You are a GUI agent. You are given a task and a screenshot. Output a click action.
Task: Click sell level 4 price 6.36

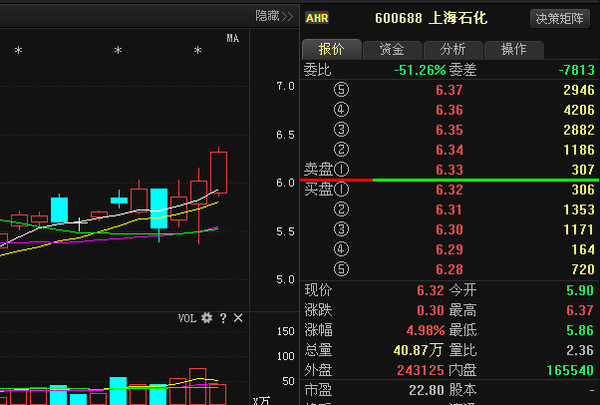pos(449,110)
